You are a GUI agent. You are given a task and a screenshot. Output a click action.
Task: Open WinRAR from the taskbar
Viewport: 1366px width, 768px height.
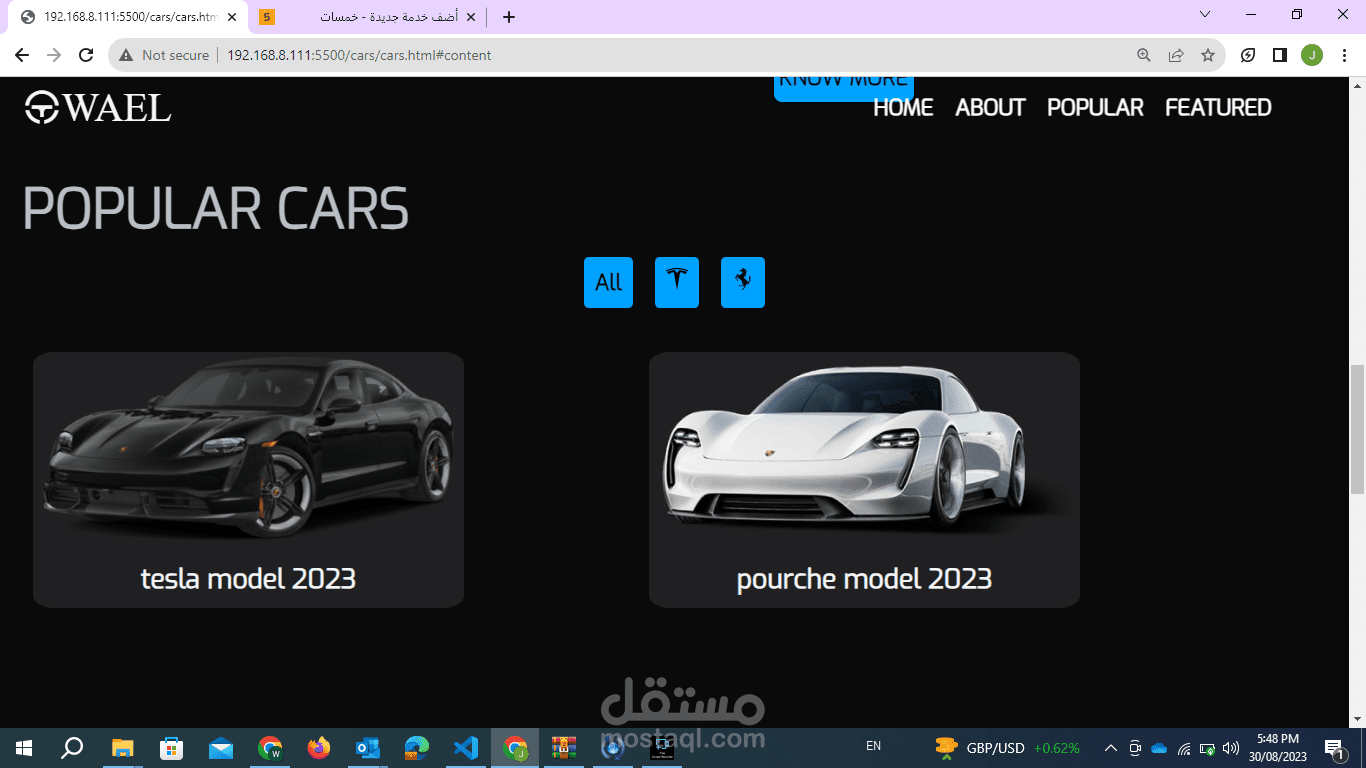tap(564, 747)
